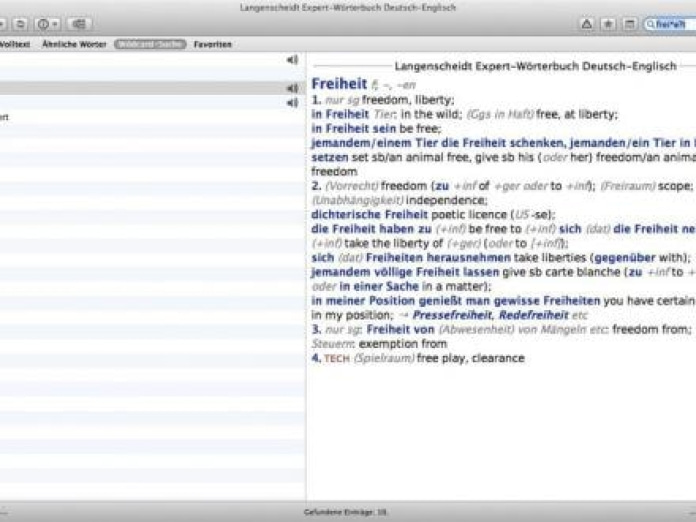696x522 pixels.
Task: Play pronunciation in the first result row
Action: [292, 59]
